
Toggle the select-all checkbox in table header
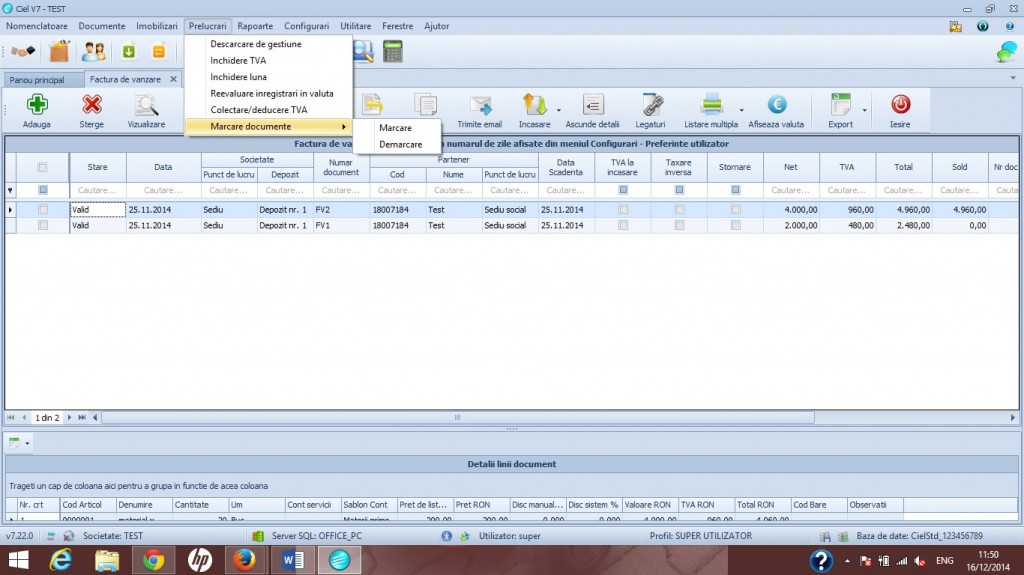42,167
